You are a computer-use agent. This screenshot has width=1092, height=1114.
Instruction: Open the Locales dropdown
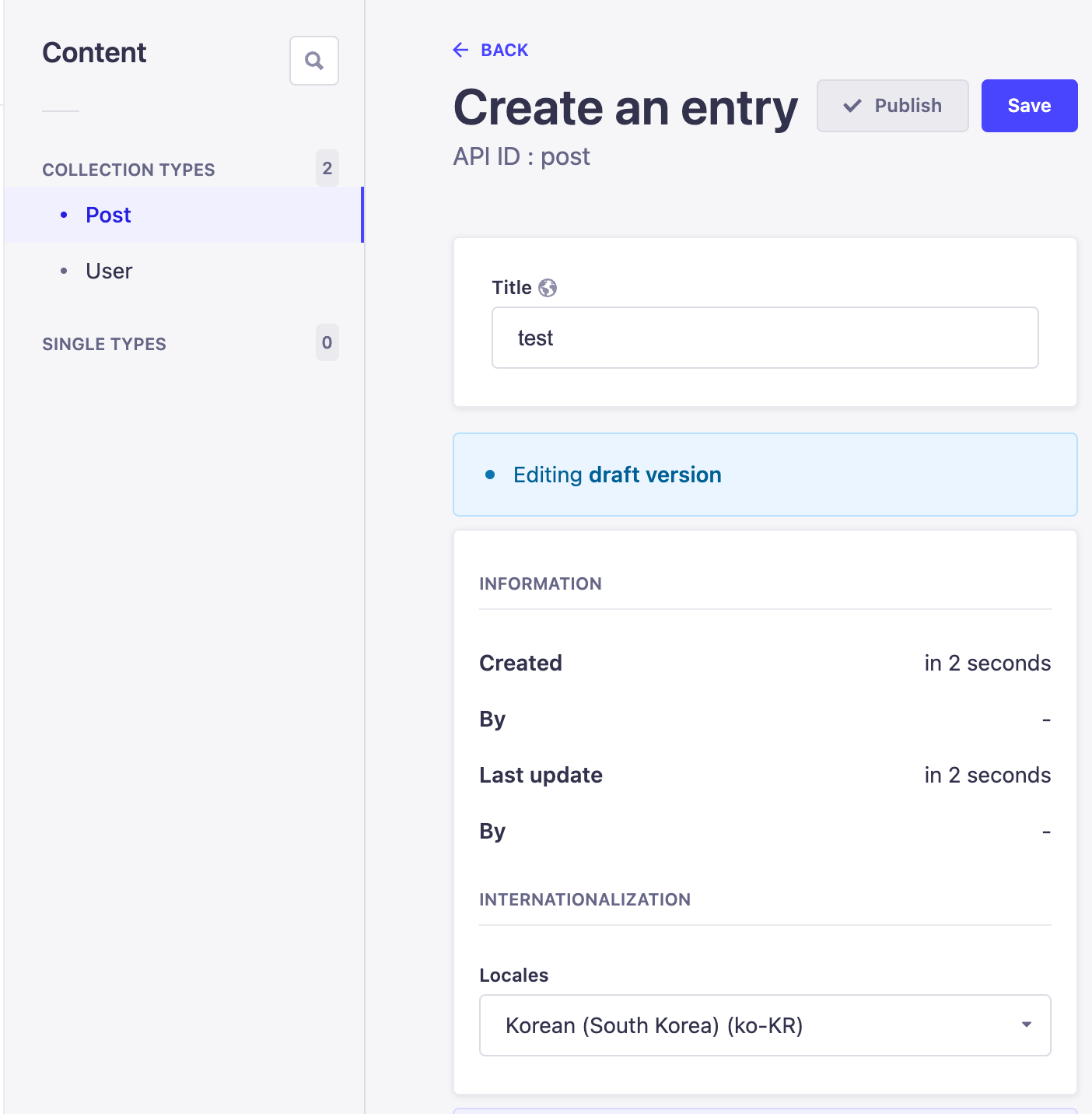click(765, 1025)
